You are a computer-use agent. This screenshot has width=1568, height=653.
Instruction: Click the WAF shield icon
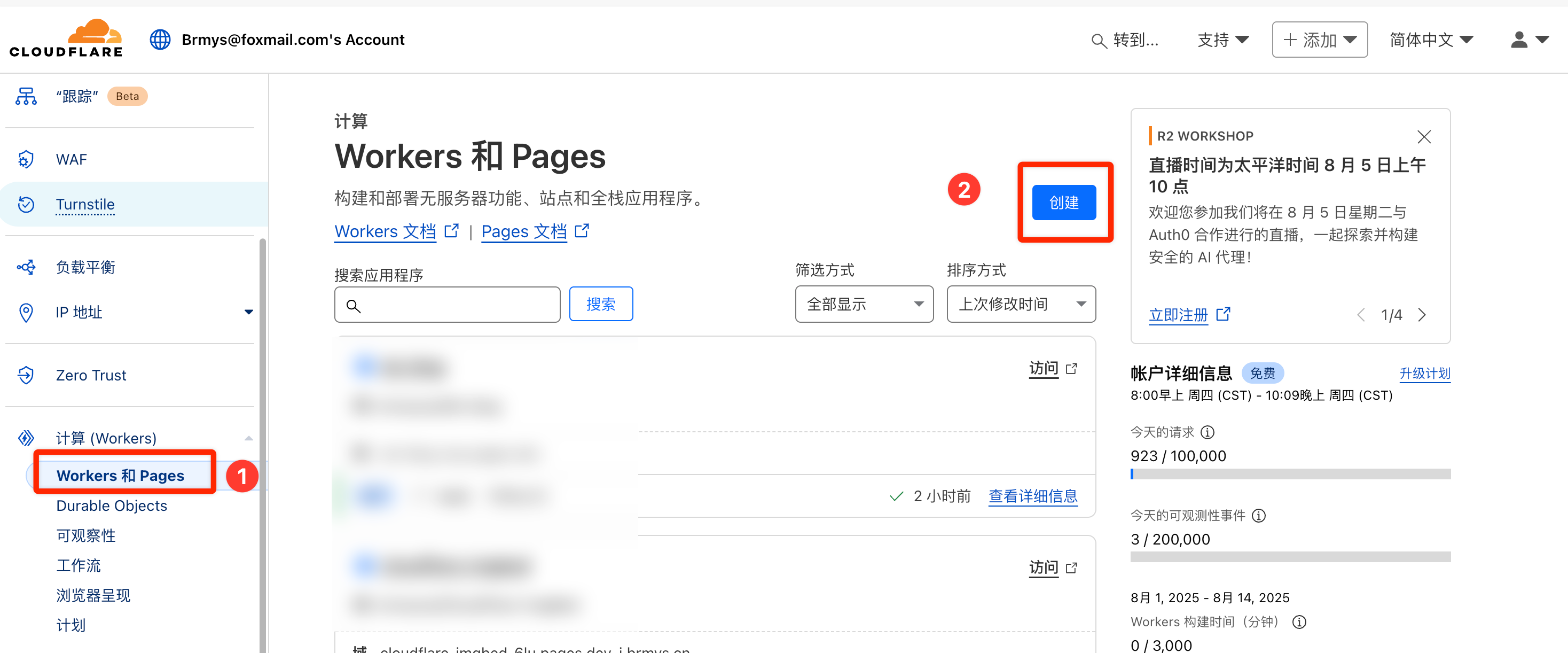pyautogui.click(x=26, y=160)
